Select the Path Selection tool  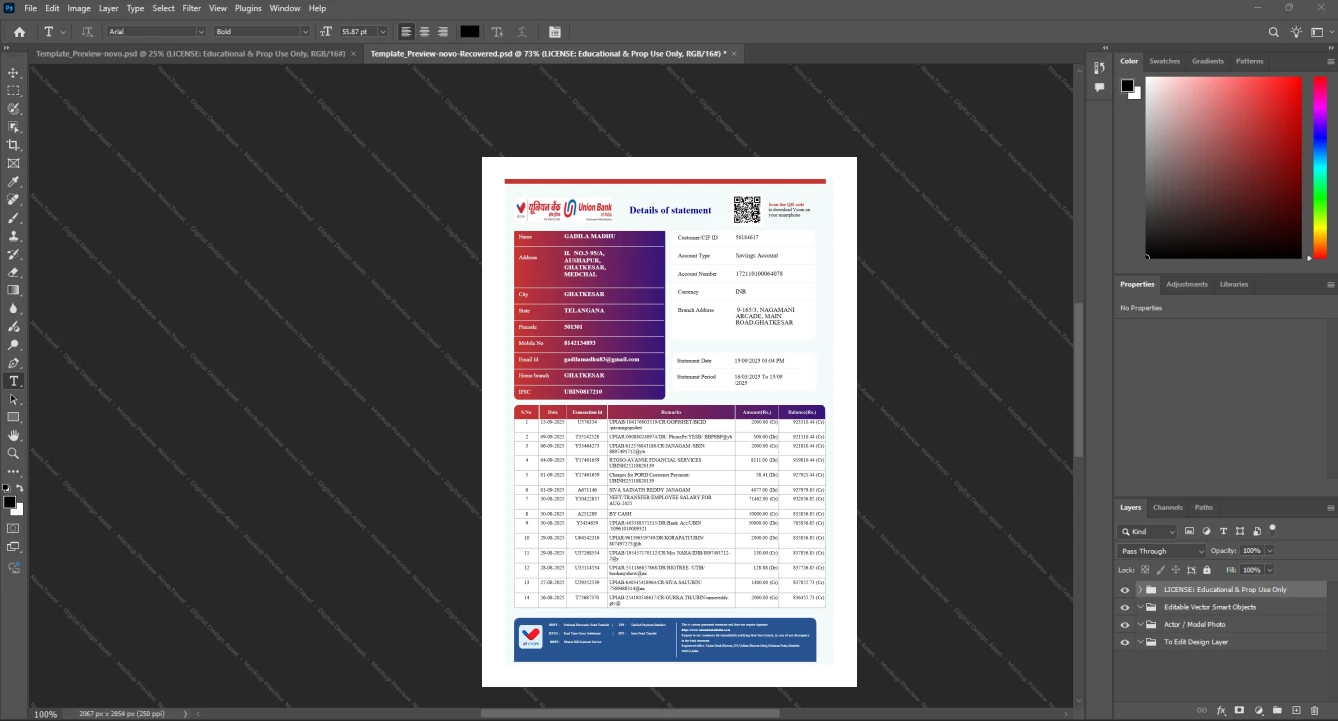[14, 399]
